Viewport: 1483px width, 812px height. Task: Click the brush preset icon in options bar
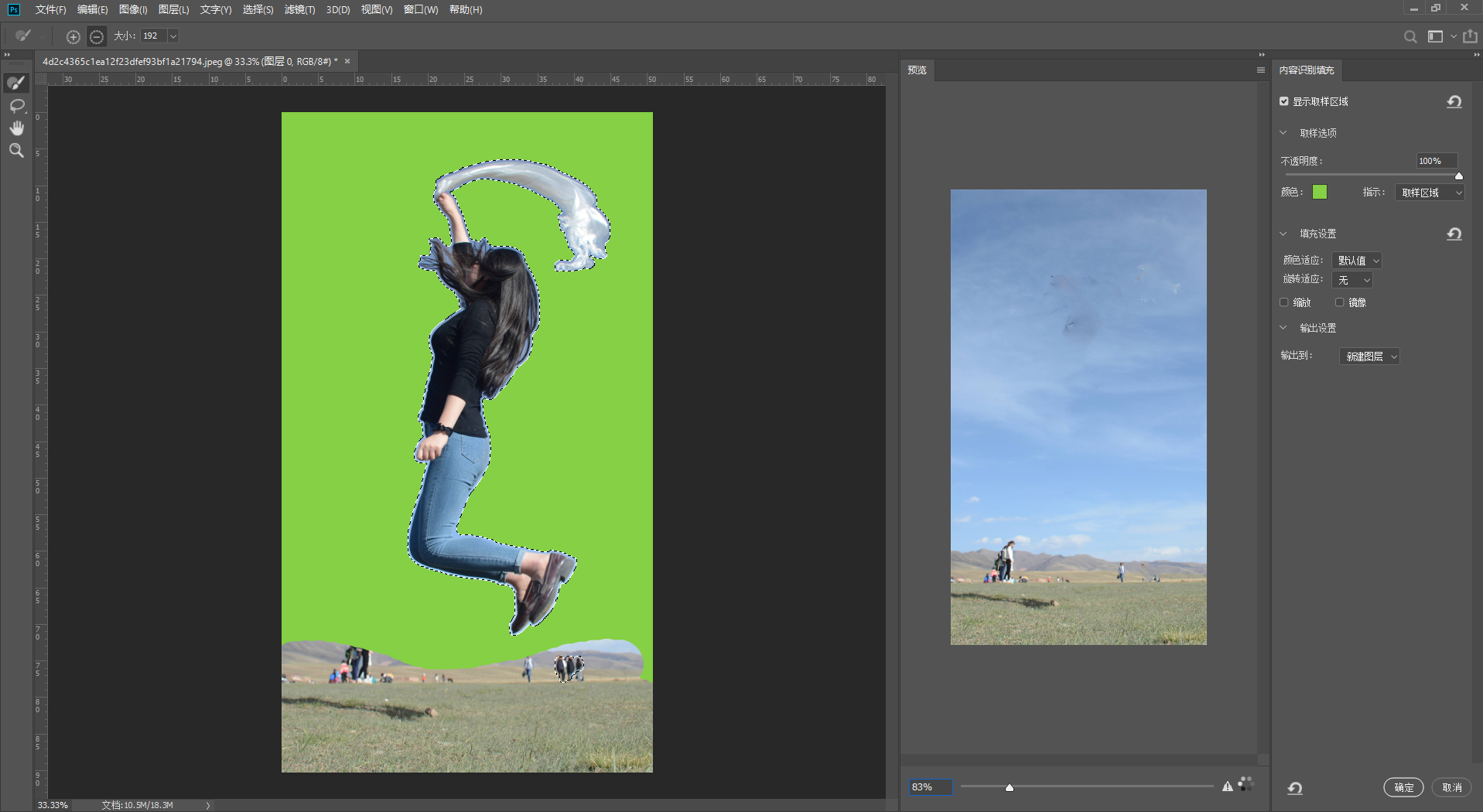tap(23, 36)
